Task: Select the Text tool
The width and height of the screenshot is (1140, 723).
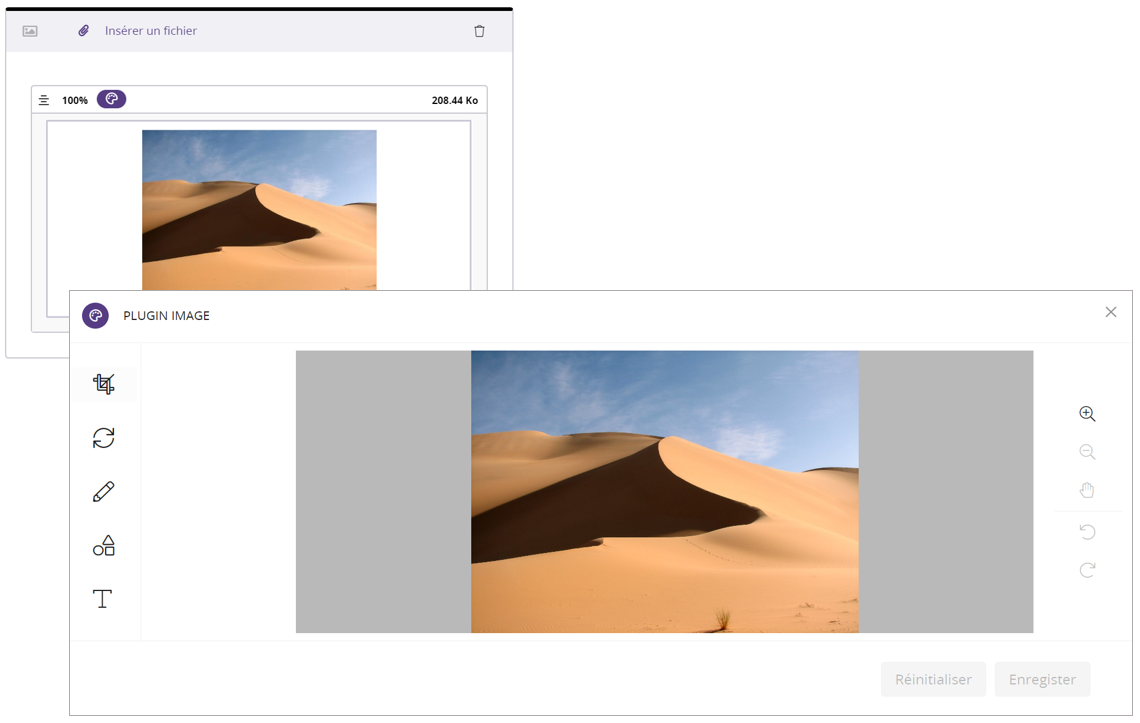Action: coord(103,599)
